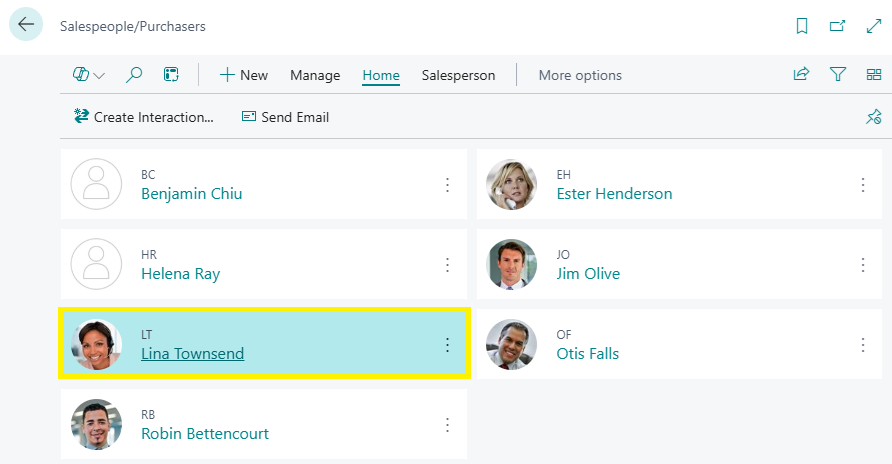Viewport: 892px width, 464px height.
Task: Click the Send Email button
Action: (x=285, y=117)
